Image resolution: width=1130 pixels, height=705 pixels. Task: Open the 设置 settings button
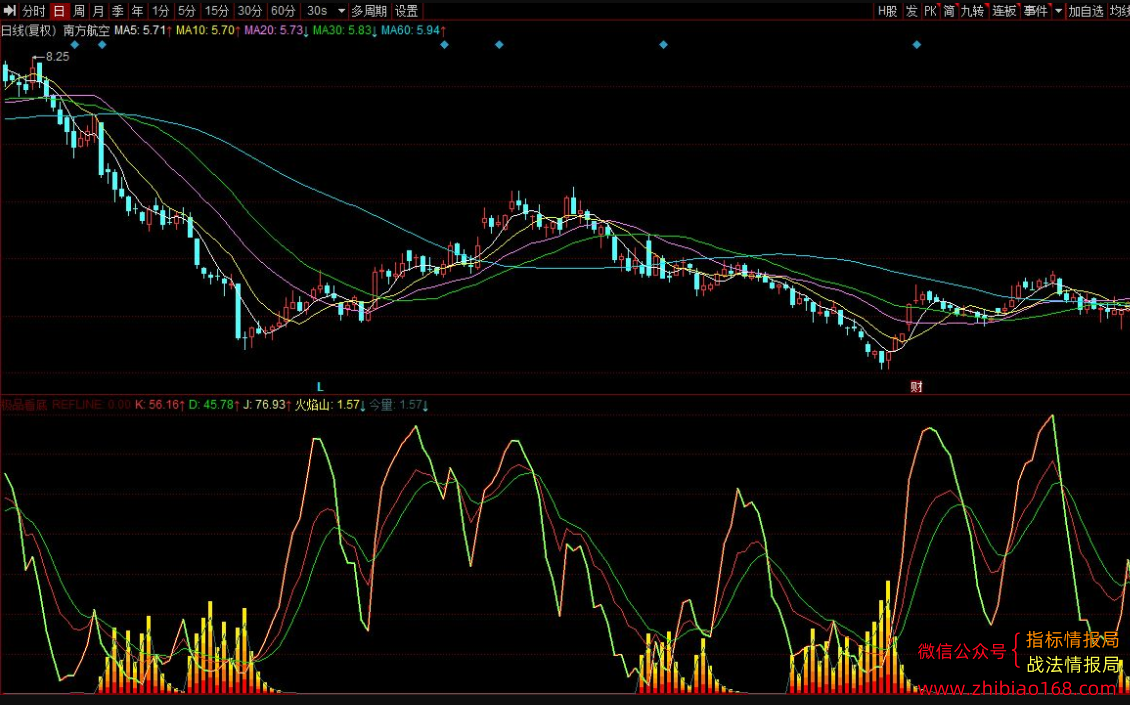pyautogui.click(x=406, y=11)
